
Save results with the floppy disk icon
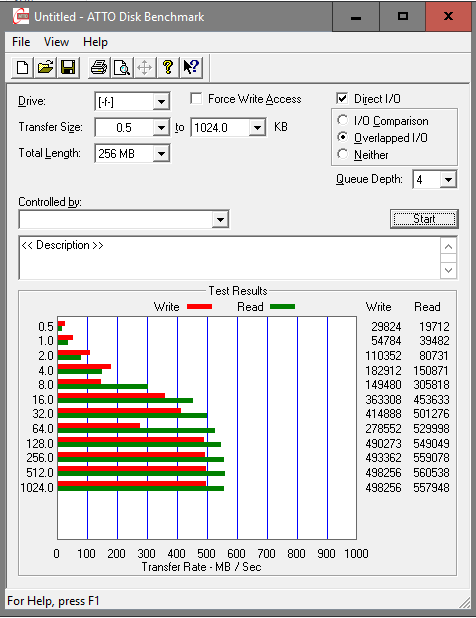pyautogui.click(x=68, y=67)
